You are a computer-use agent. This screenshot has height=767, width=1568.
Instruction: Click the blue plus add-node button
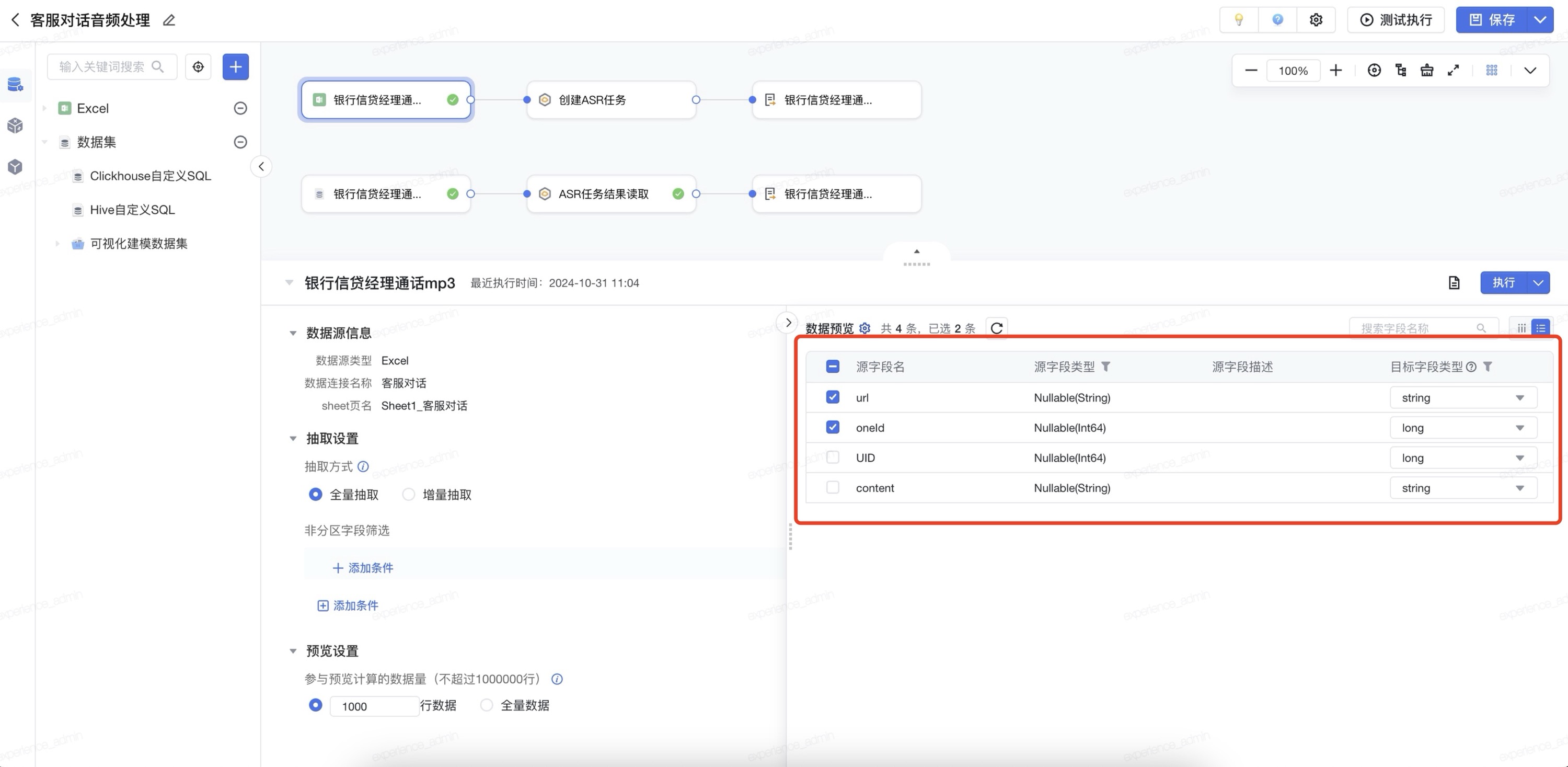pos(236,66)
